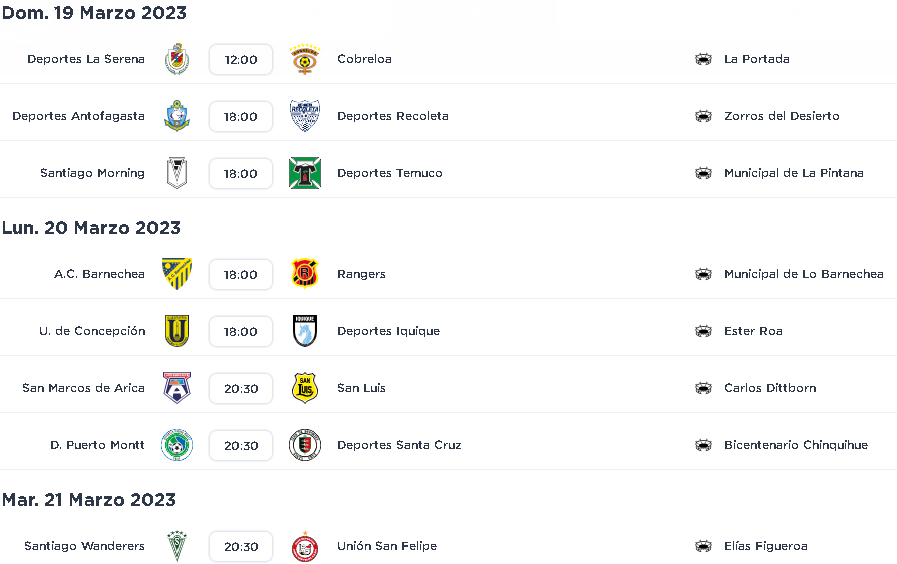Click the San Luis yellow logo
The height and width of the screenshot is (564, 897).
point(304,388)
